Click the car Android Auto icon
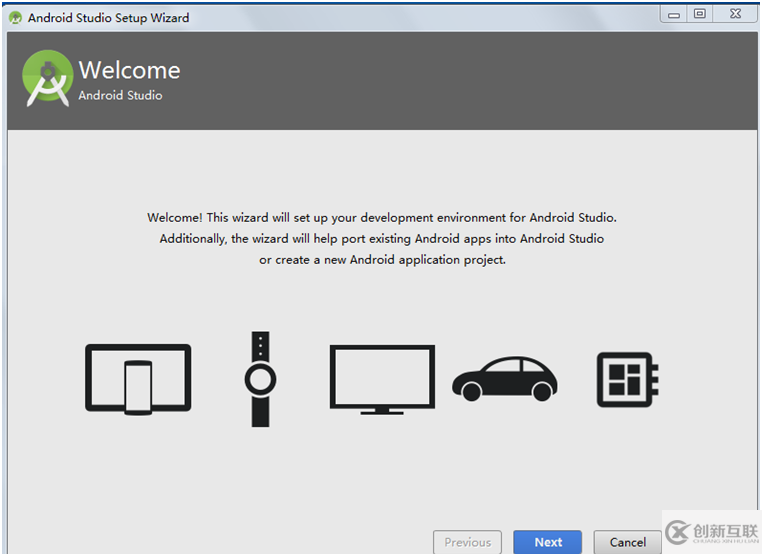This screenshot has height=554, width=762. 505,379
